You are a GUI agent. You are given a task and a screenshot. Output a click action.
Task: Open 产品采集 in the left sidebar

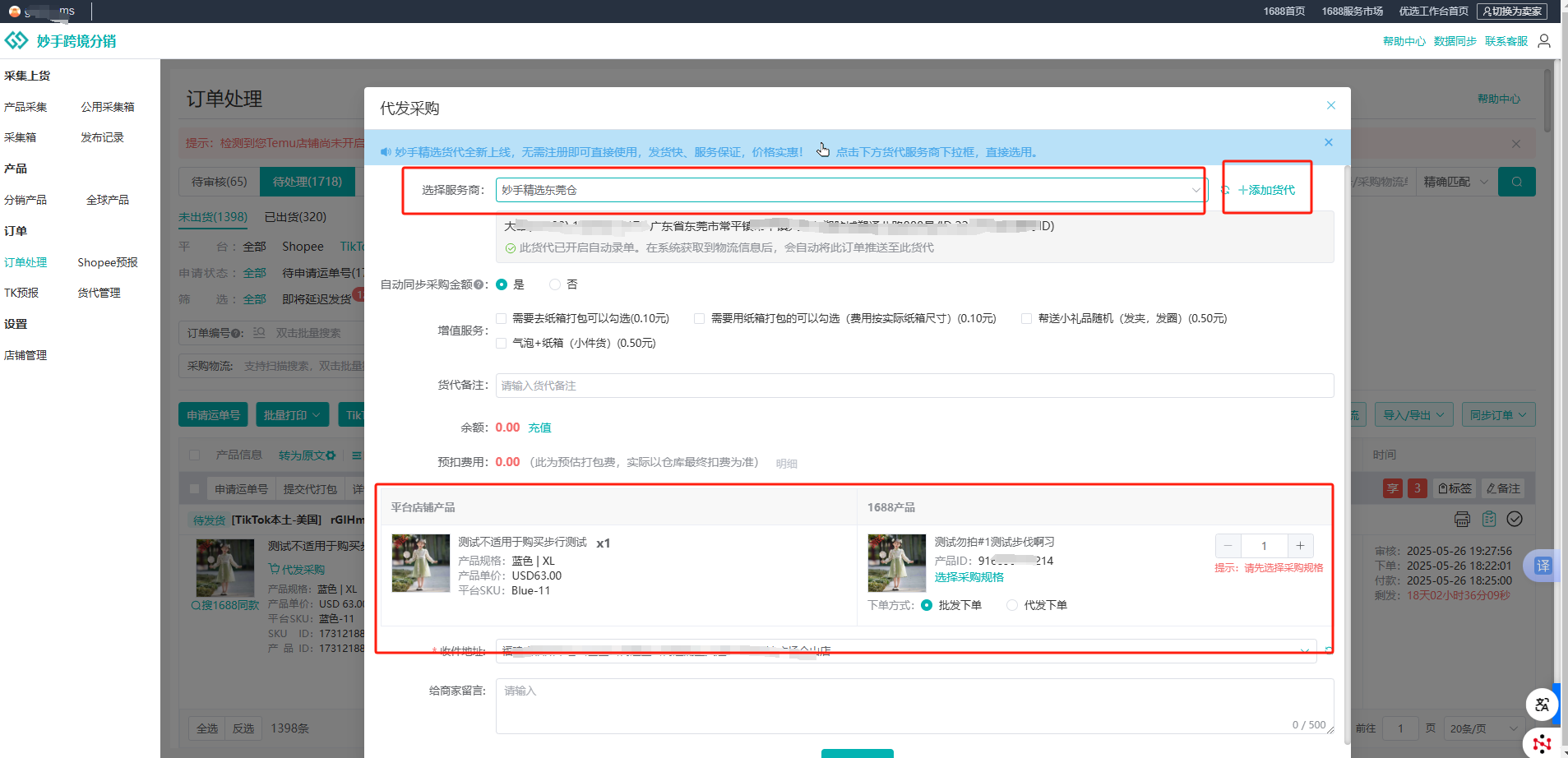pos(25,107)
